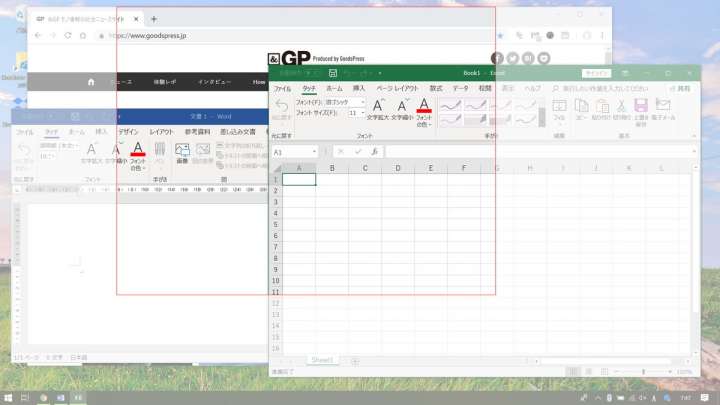Viewport: 720px width, 405px height.
Task: Open Excel 挿入 tab
Action: click(359, 88)
